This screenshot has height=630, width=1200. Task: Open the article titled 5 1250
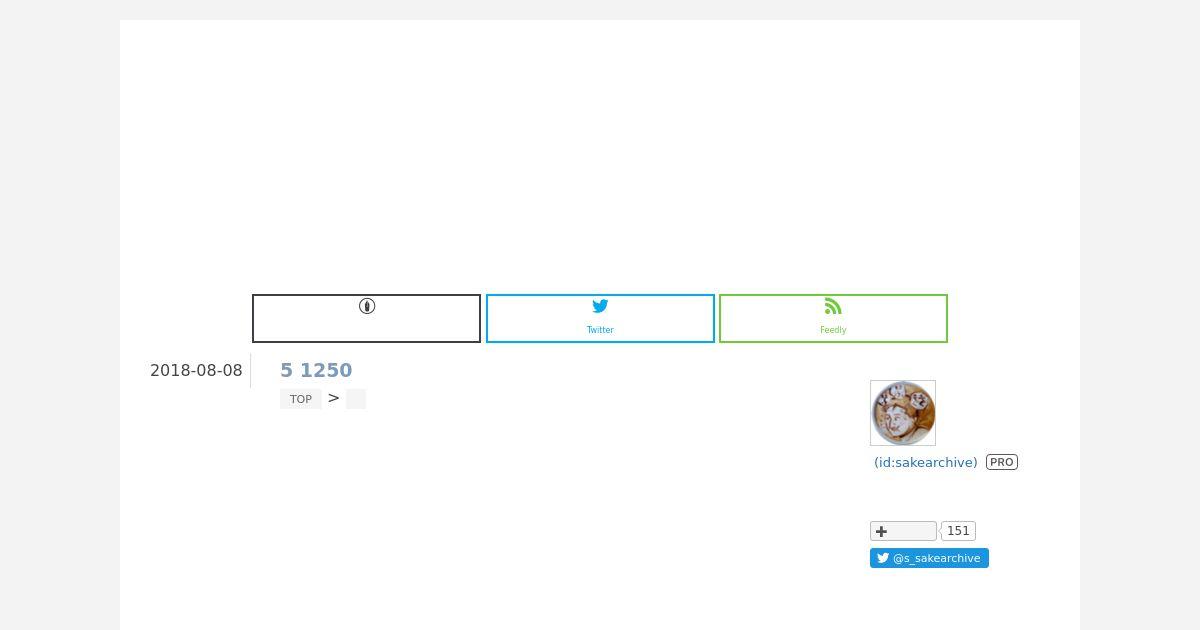click(x=316, y=370)
